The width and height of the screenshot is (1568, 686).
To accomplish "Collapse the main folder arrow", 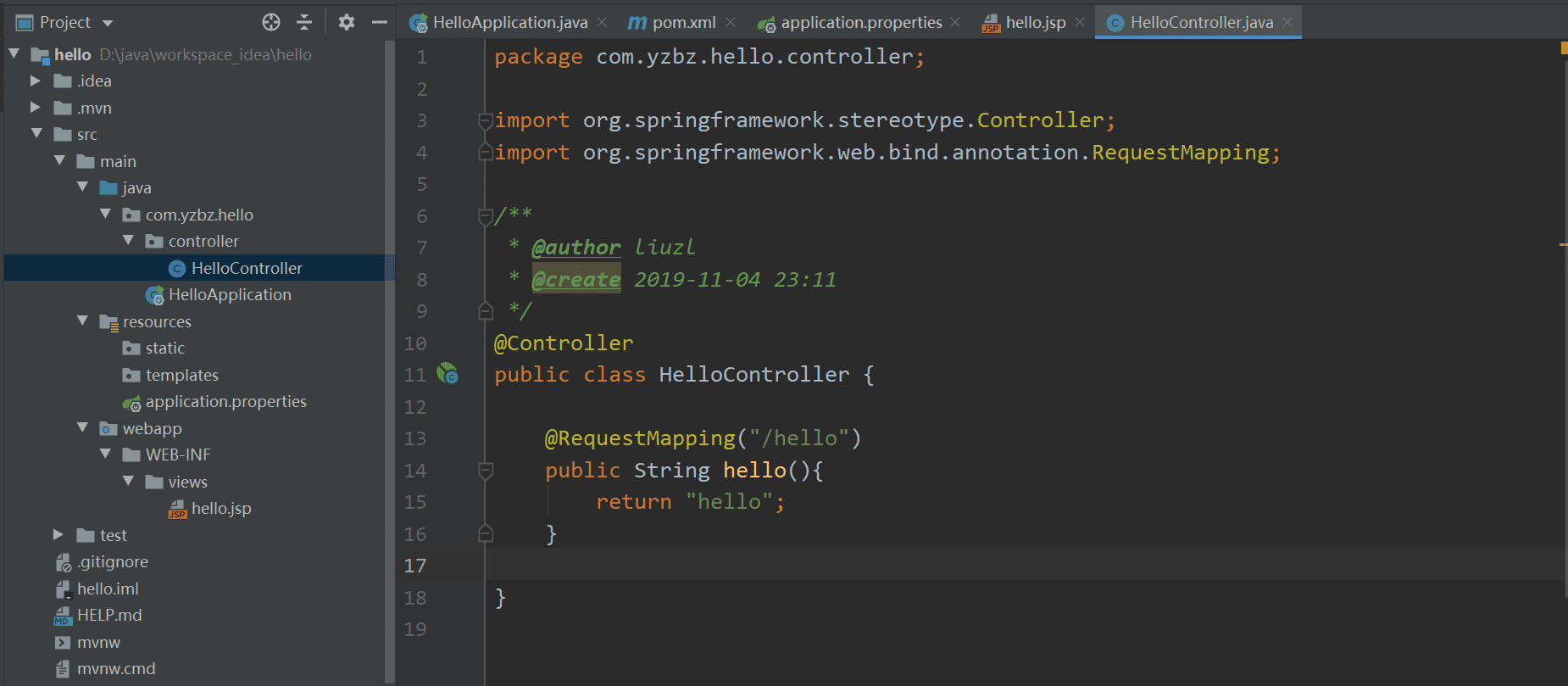I will click(x=59, y=160).
